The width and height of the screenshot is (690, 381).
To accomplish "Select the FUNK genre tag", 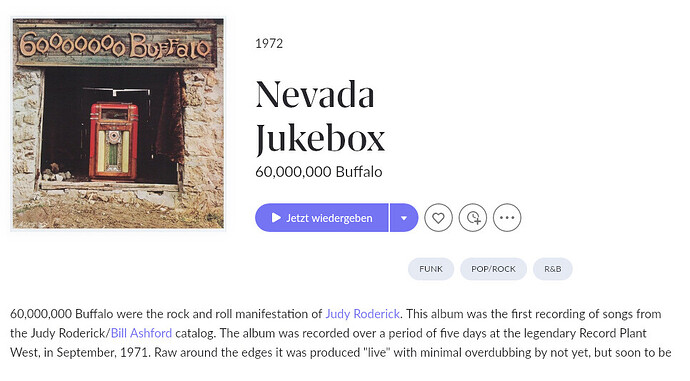I will tap(431, 269).
